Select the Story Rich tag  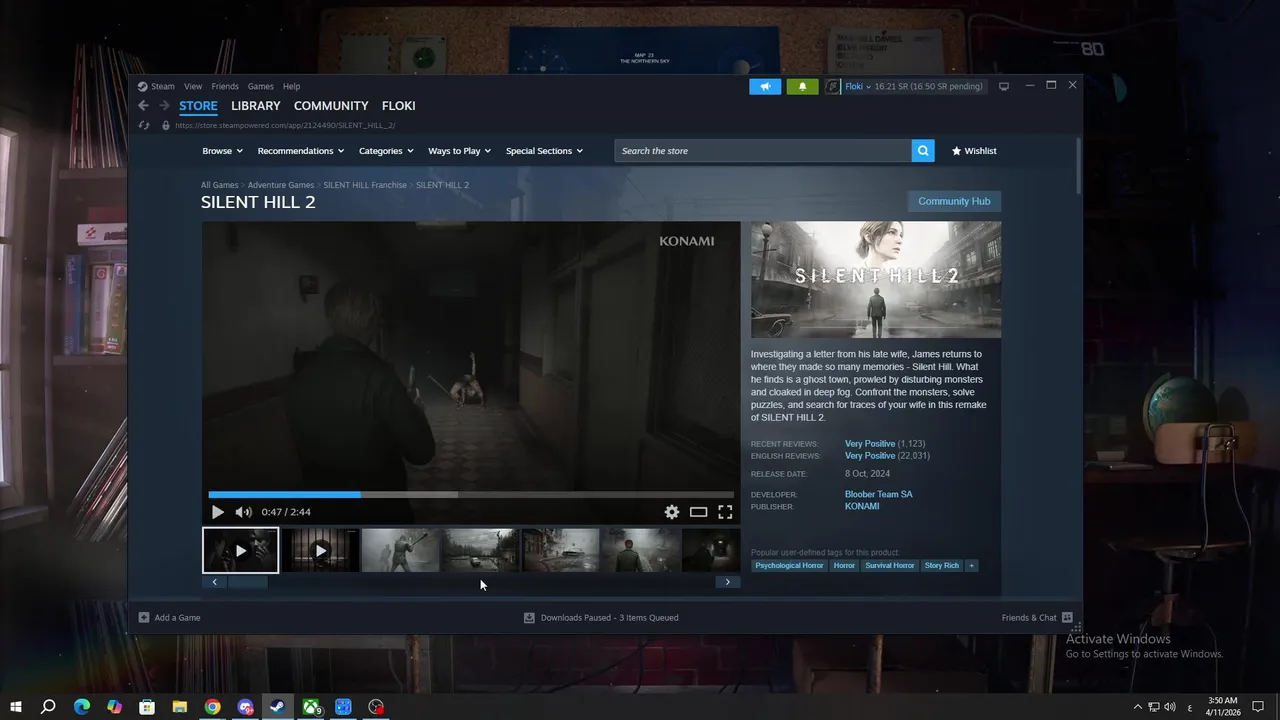coord(941,565)
